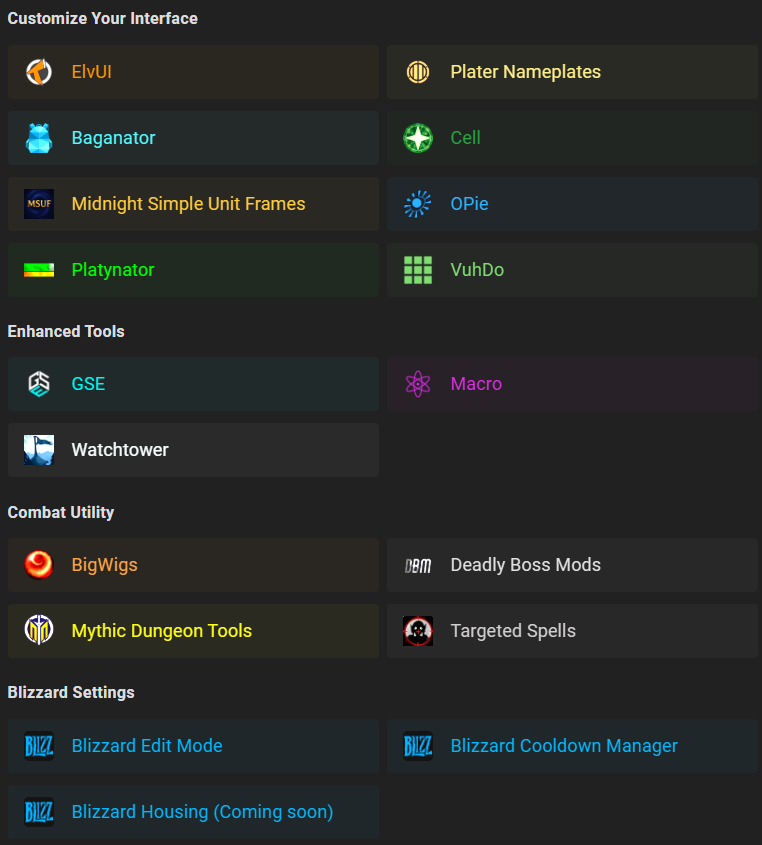Click the Plater Nameplates round icon
This screenshot has height=845, width=762.
point(418,72)
